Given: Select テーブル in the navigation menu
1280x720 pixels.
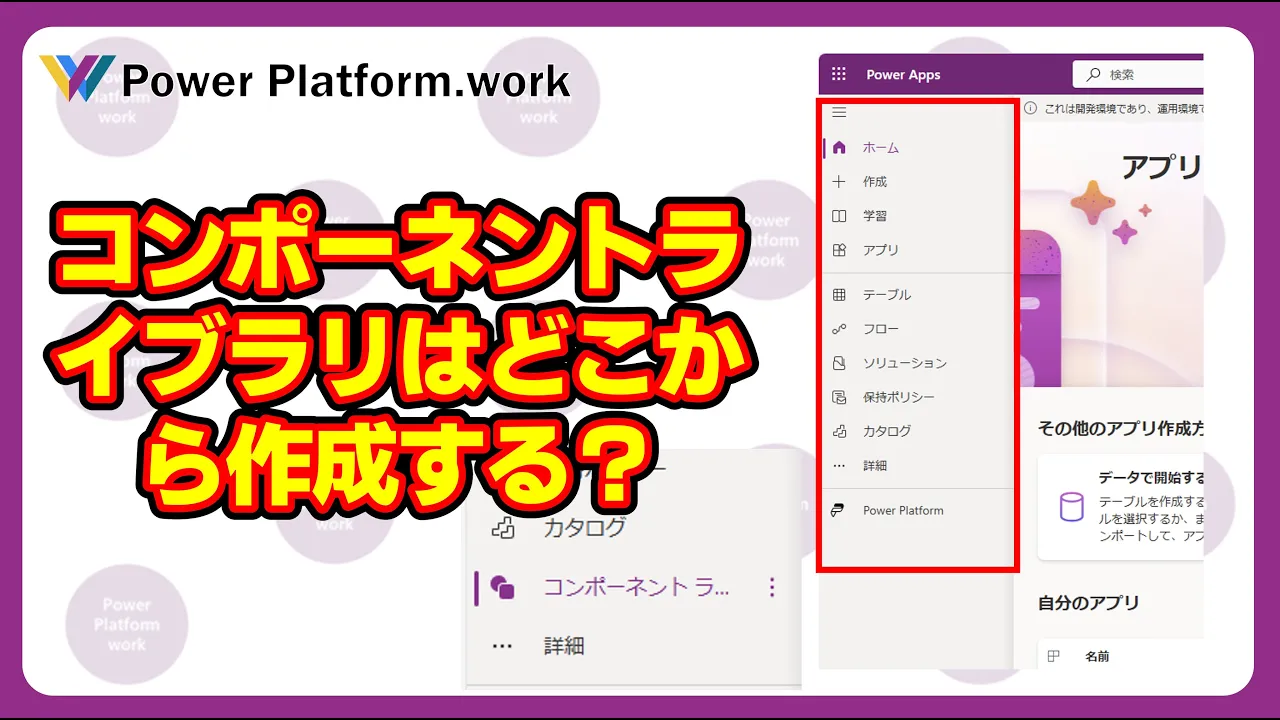Looking at the screenshot, I should click(x=887, y=295).
